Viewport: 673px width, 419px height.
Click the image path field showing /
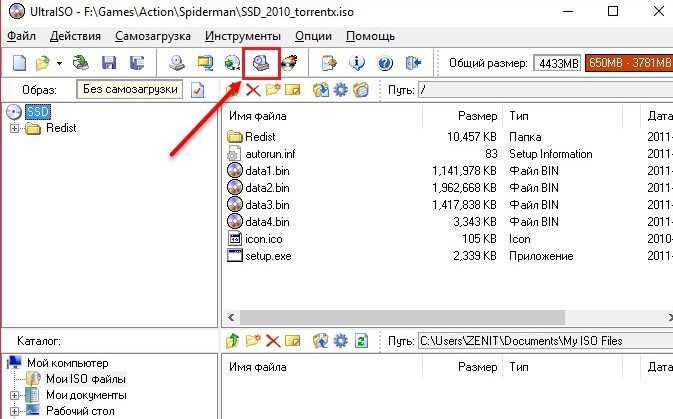[x=546, y=90]
